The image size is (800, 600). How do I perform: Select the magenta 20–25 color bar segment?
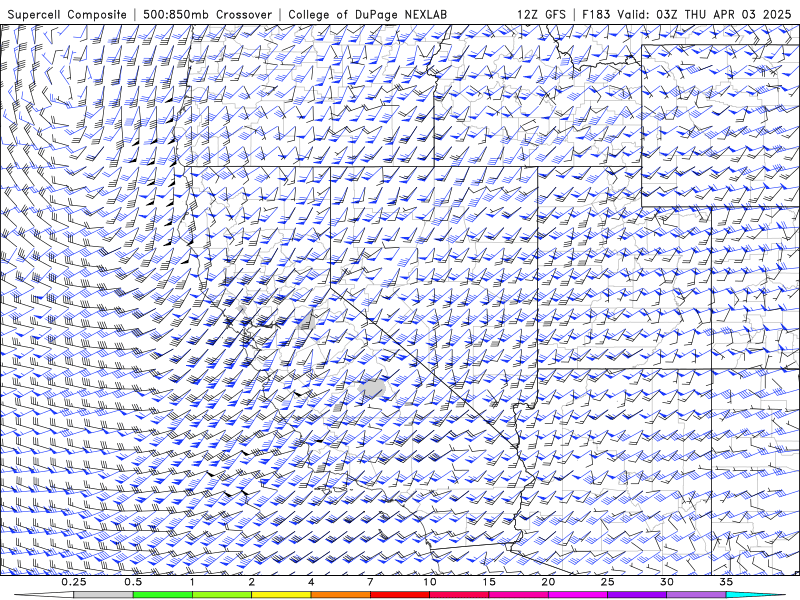[x=578, y=595]
